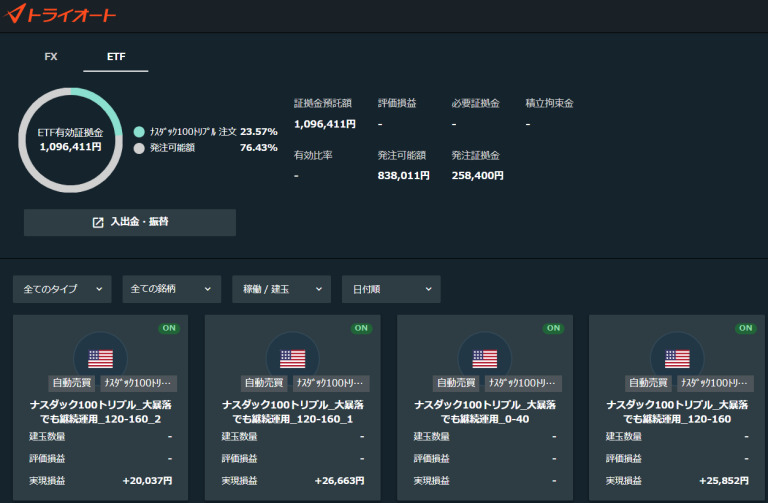Click the US flag icon above the title ナスダック100トリプル_大暴落でも継続運用_120-160
This screenshot has height=503, width=768.
[677, 359]
